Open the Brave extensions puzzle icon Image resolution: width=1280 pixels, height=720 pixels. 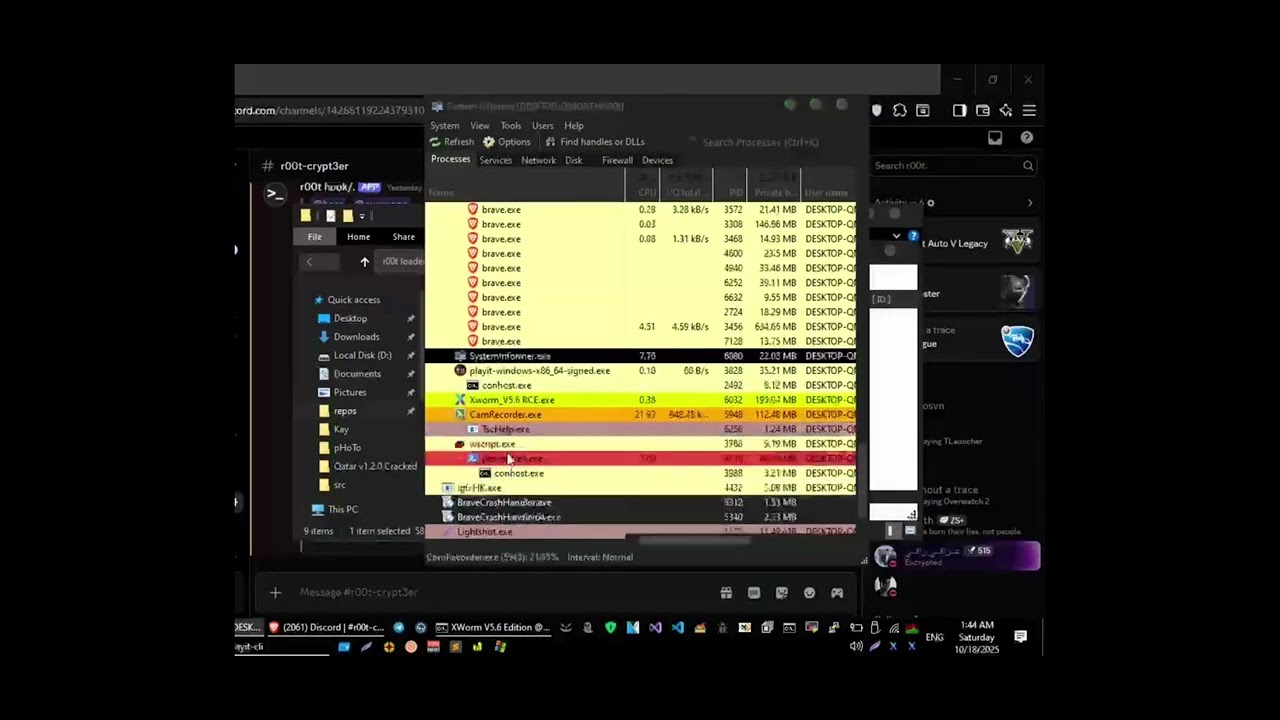pyautogui.click(x=900, y=111)
